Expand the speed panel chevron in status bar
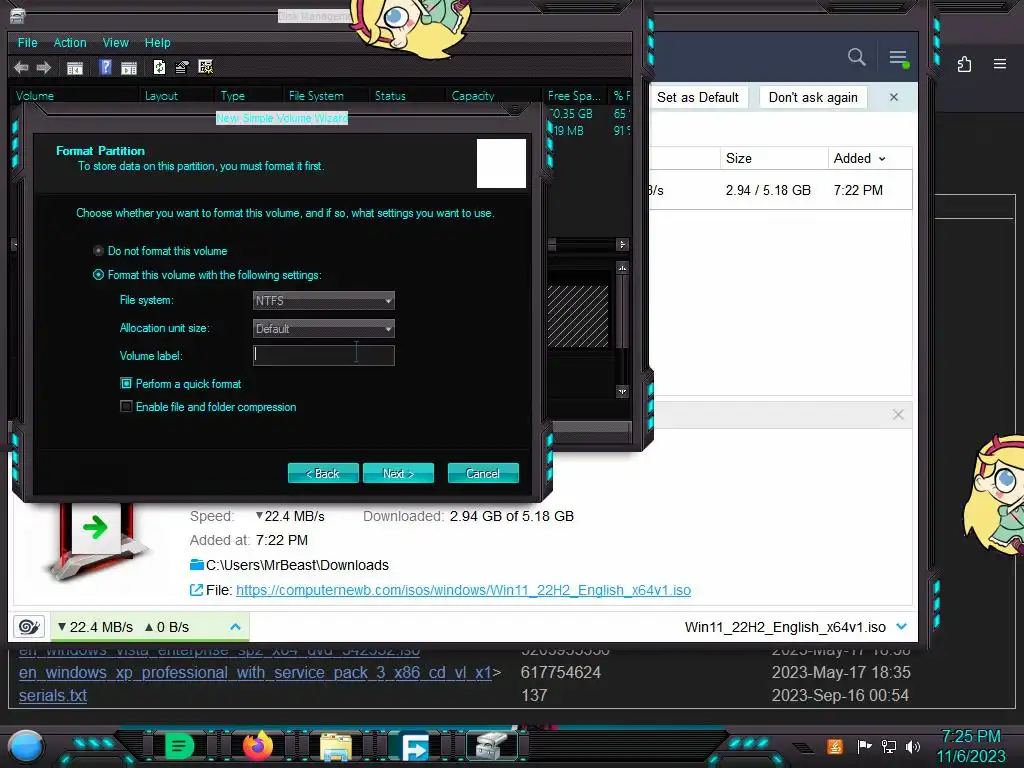This screenshot has height=768, width=1024. [235, 627]
